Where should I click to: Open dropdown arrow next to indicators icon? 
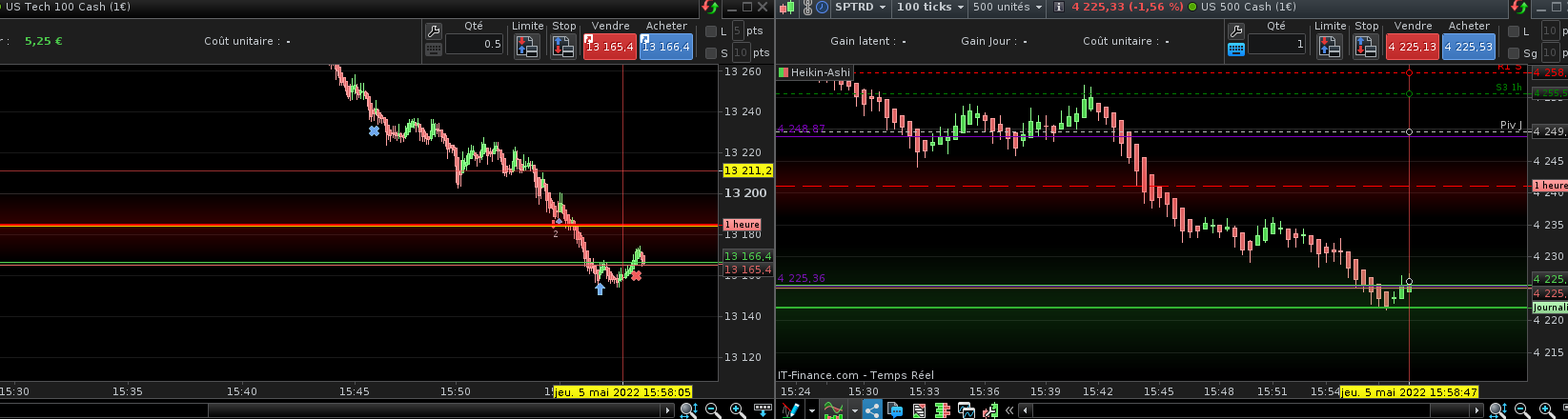coord(853,410)
